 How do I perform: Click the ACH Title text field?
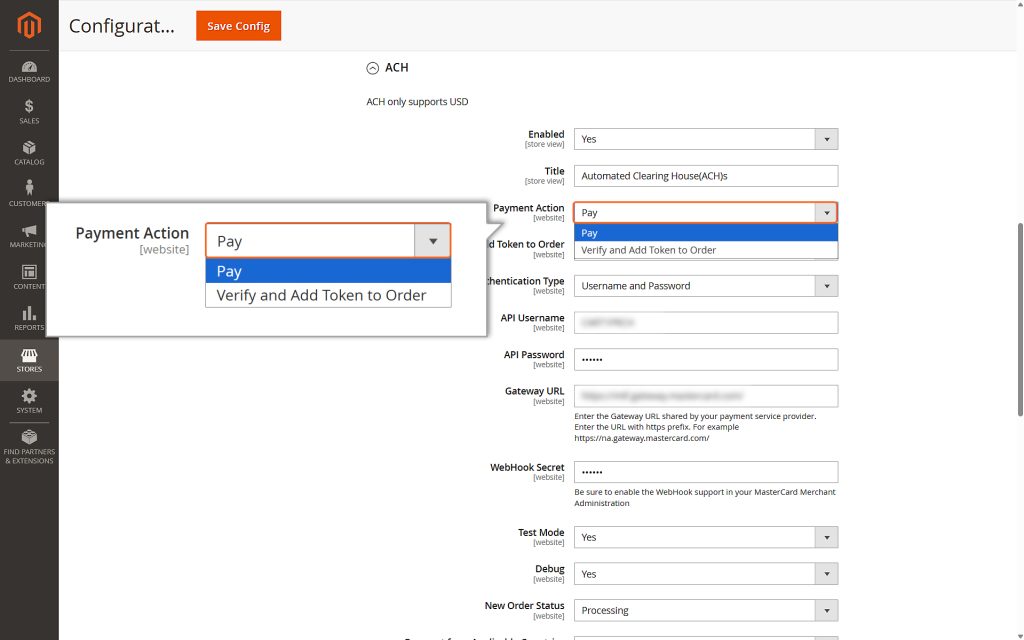pos(706,175)
